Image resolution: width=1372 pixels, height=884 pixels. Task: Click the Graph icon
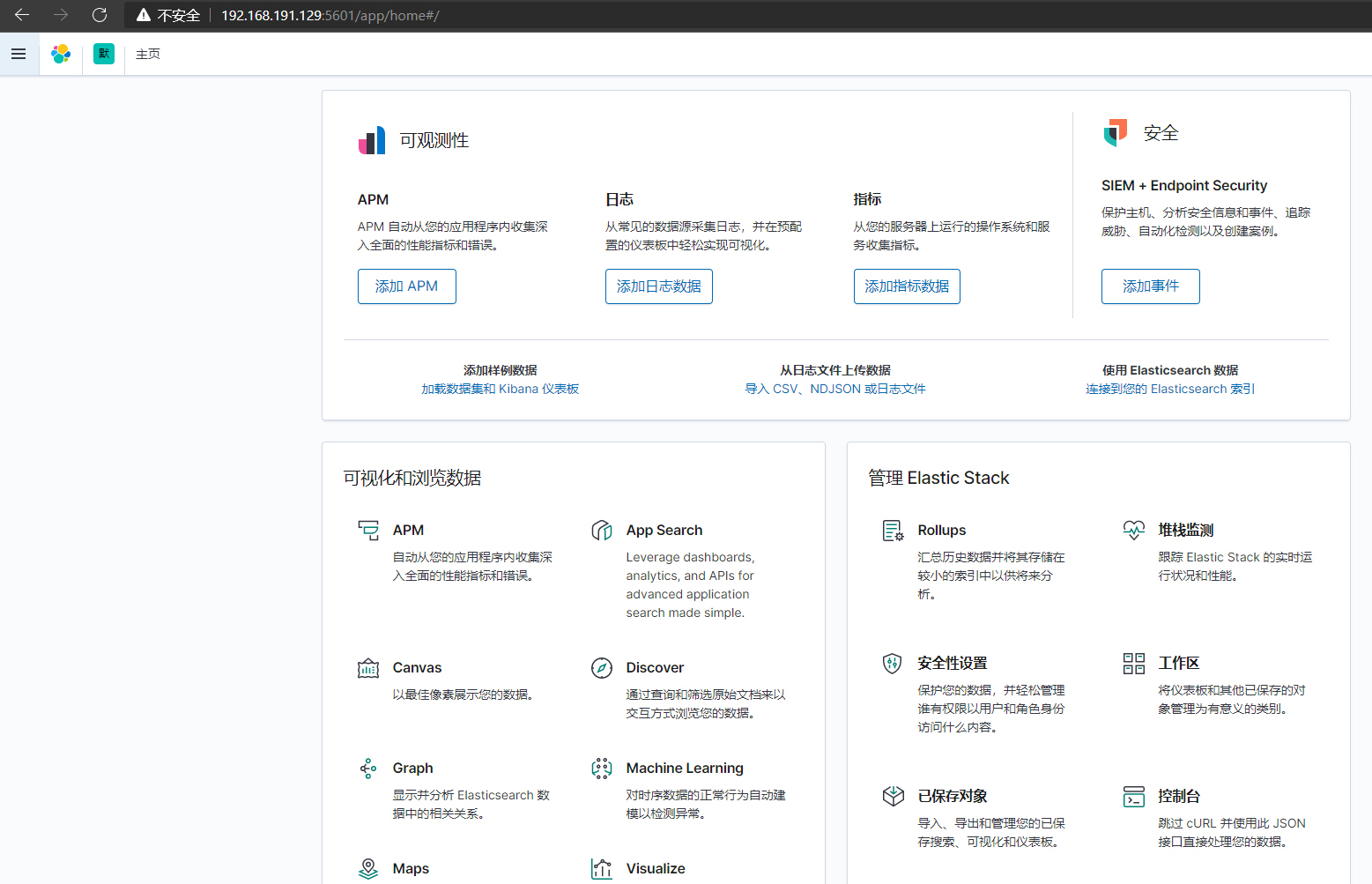coord(368,769)
